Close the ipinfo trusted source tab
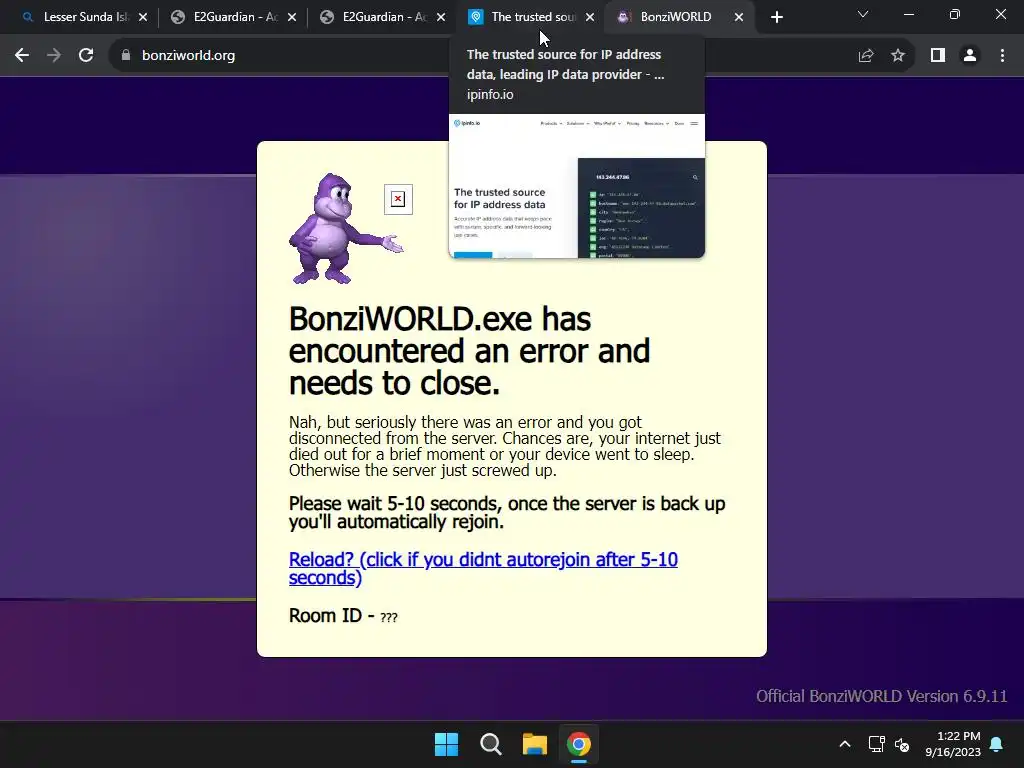 pos(590,17)
